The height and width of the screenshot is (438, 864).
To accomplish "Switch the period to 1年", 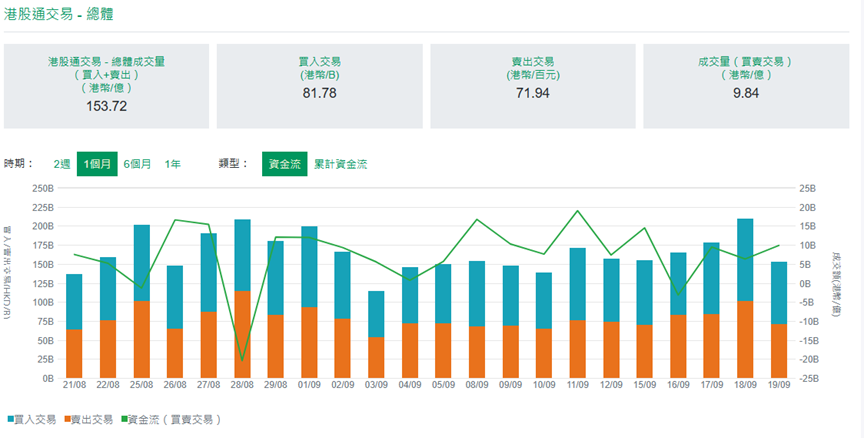I will (x=173, y=164).
